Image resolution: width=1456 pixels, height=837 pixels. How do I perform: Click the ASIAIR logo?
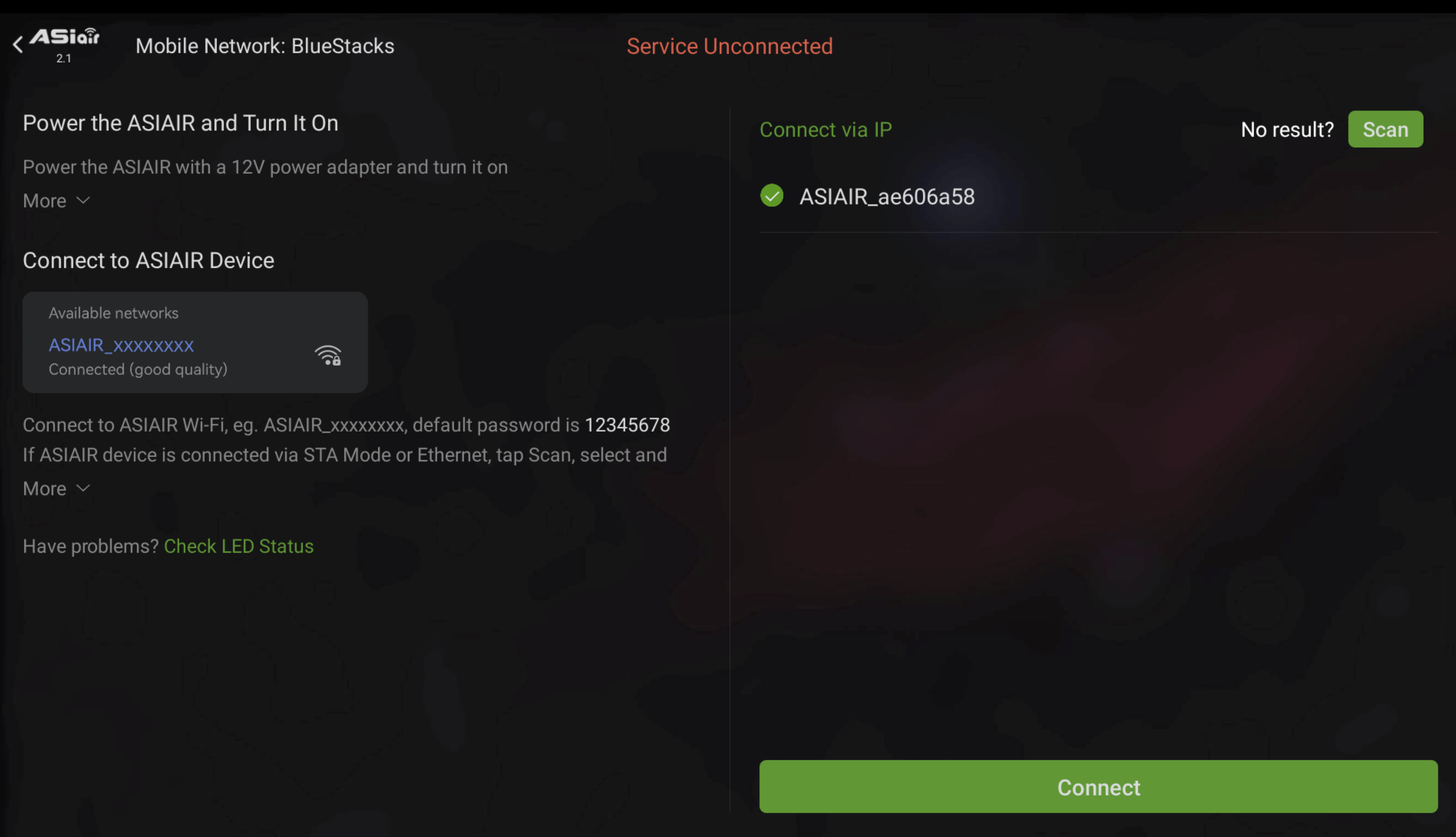pos(64,38)
